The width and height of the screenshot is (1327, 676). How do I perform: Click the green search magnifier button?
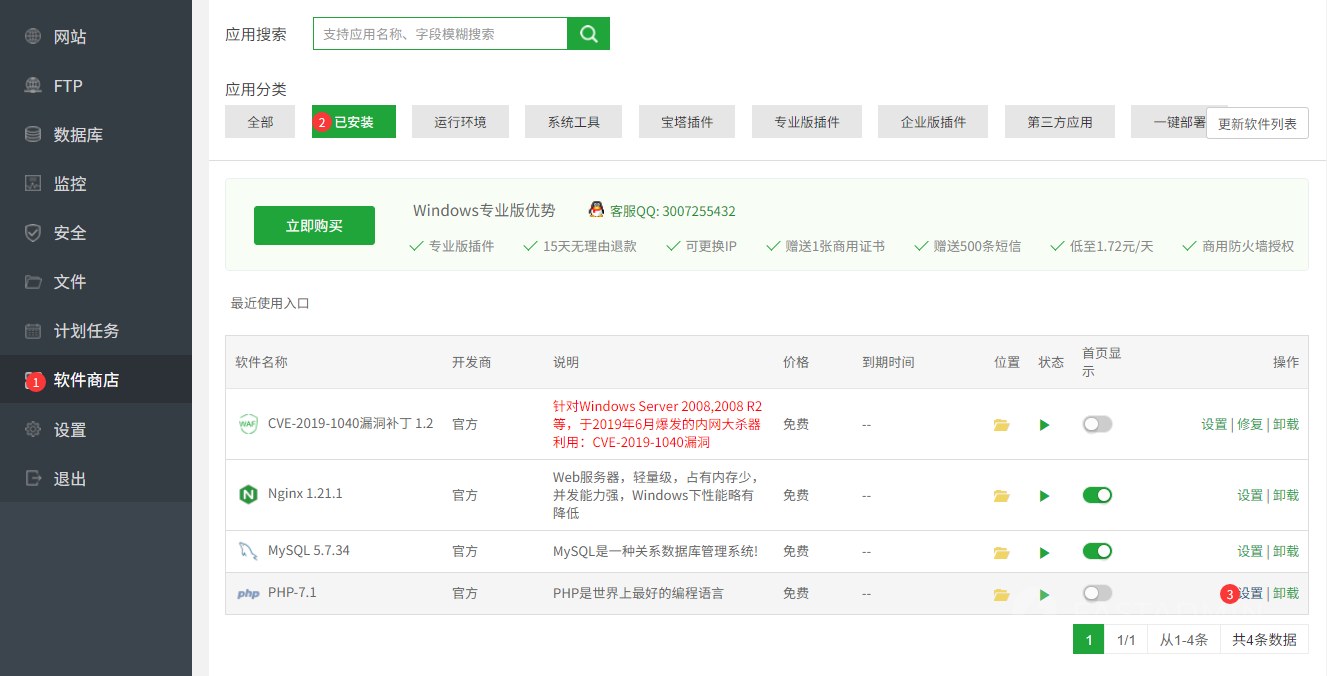click(588, 34)
